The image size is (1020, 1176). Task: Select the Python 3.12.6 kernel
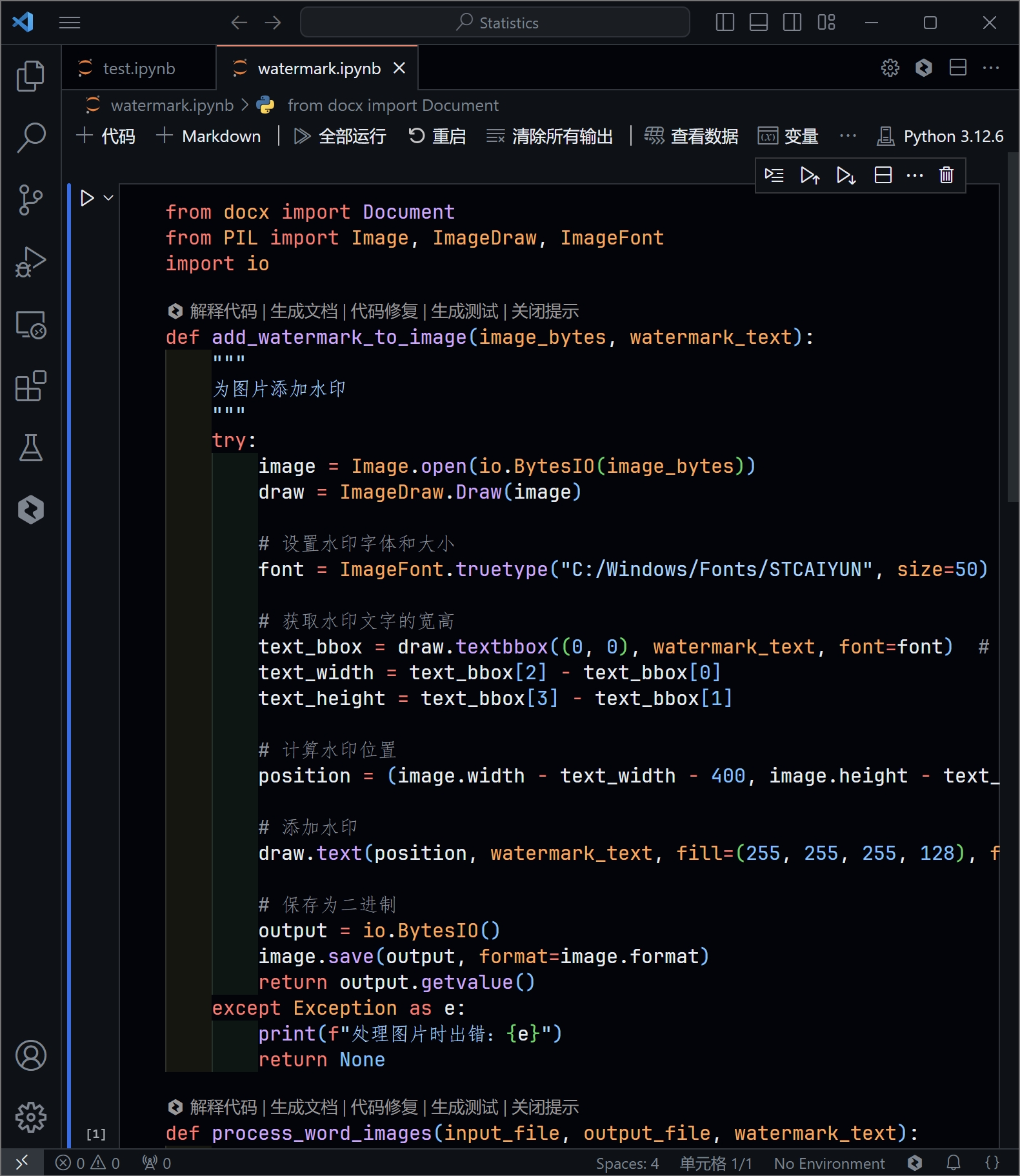pyautogui.click(x=940, y=136)
